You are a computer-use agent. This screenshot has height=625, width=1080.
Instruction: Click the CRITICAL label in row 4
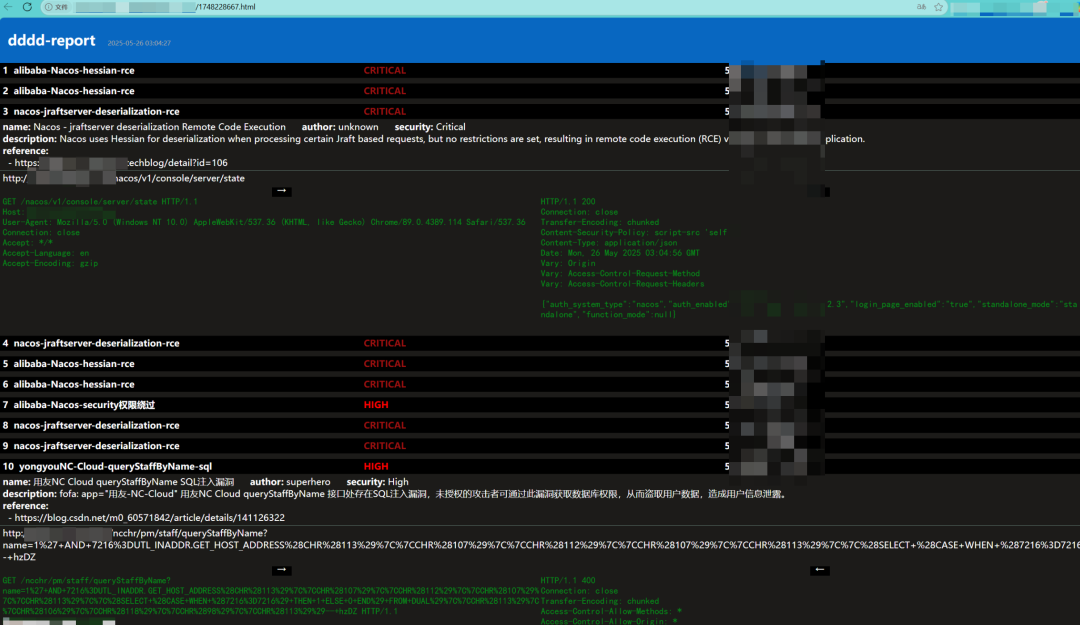click(385, 343)
